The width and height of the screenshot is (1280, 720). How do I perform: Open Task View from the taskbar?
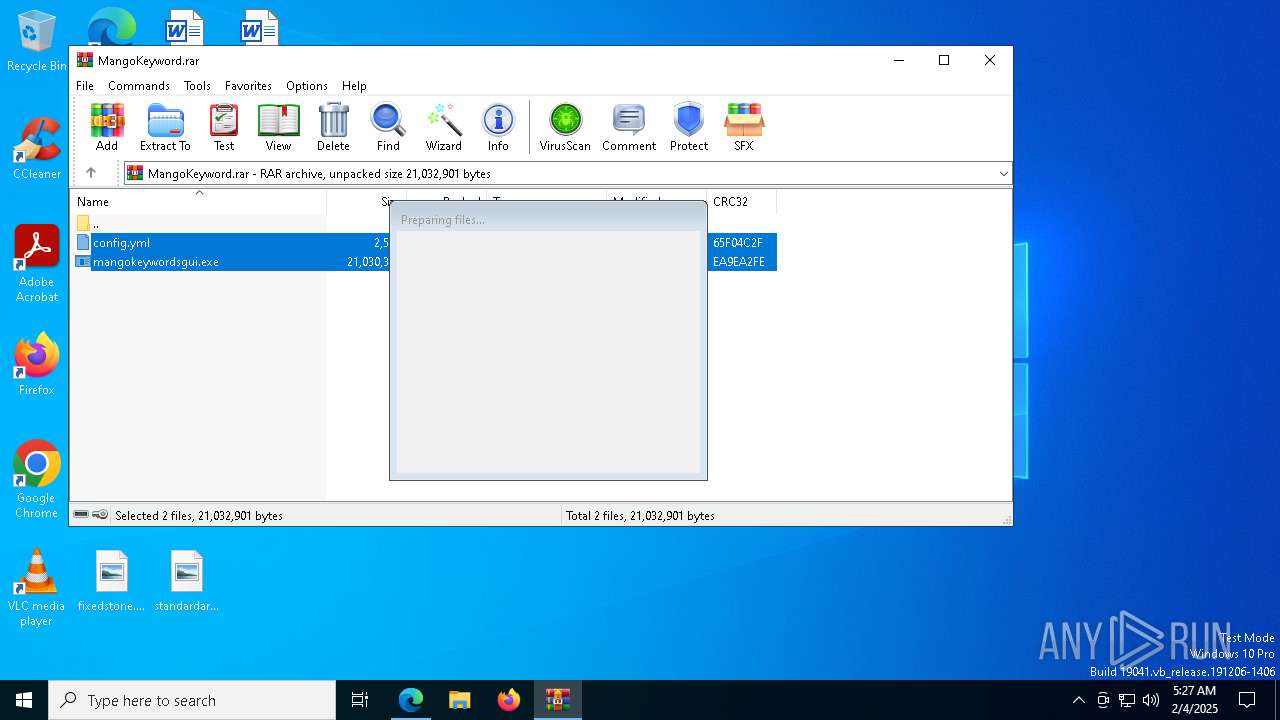360,700
